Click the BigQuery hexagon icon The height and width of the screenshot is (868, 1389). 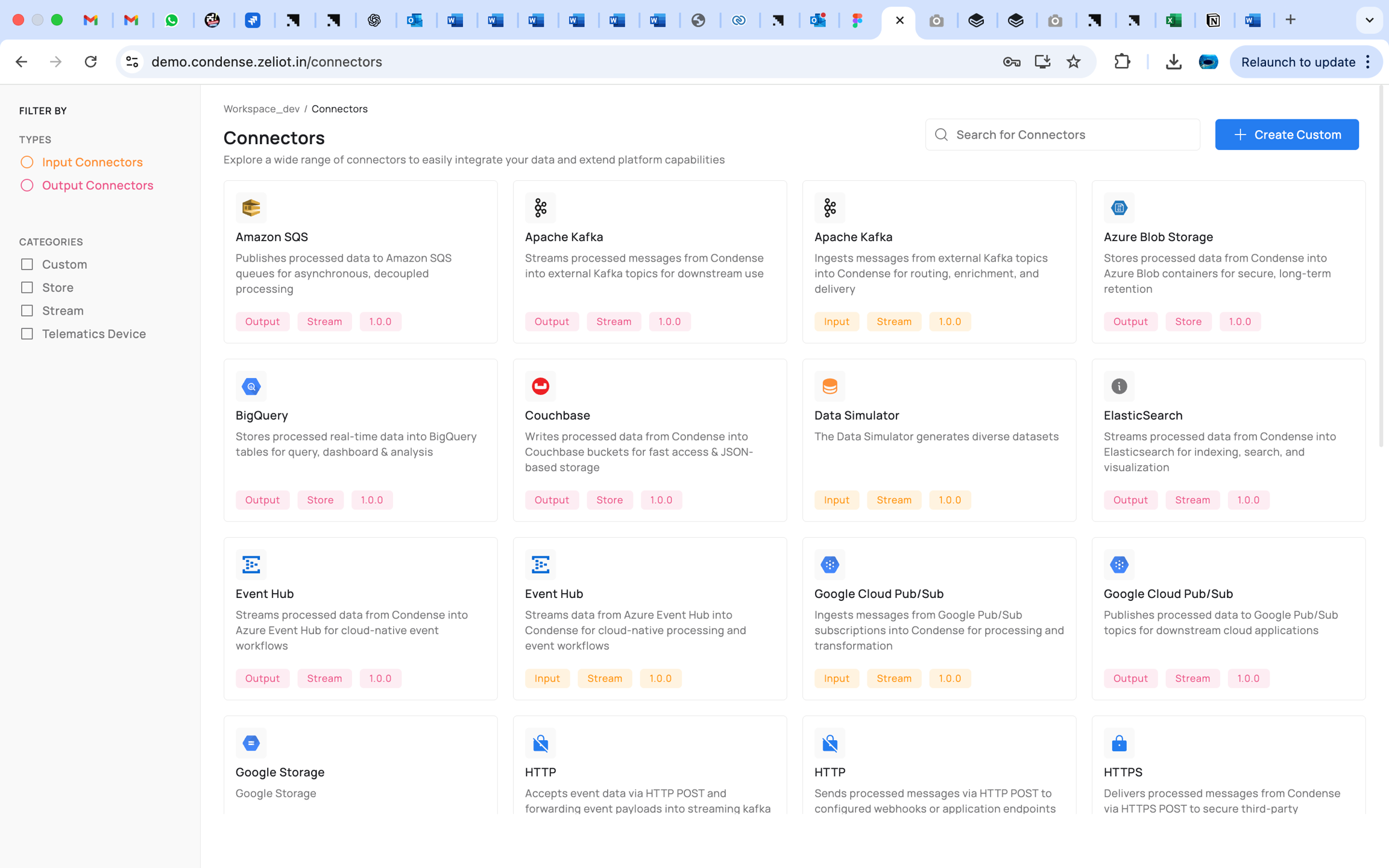tap(251, 386)
